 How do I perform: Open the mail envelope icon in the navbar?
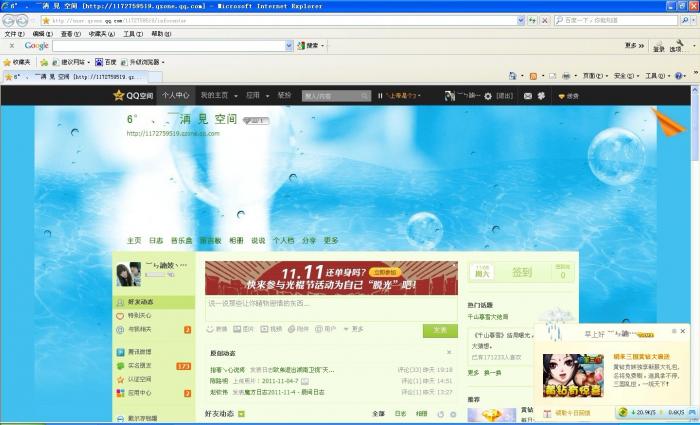point(528,96)
